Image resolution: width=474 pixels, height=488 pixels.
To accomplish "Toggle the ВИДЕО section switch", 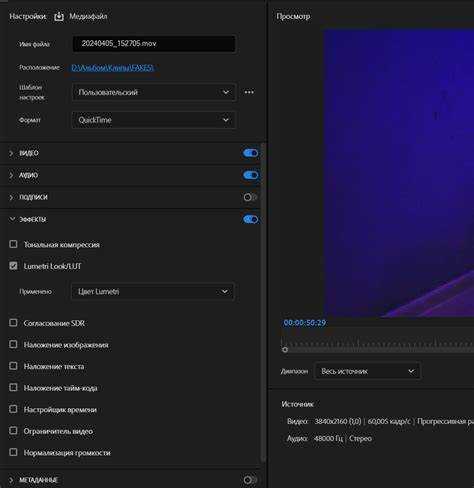I will click(251, 153).
